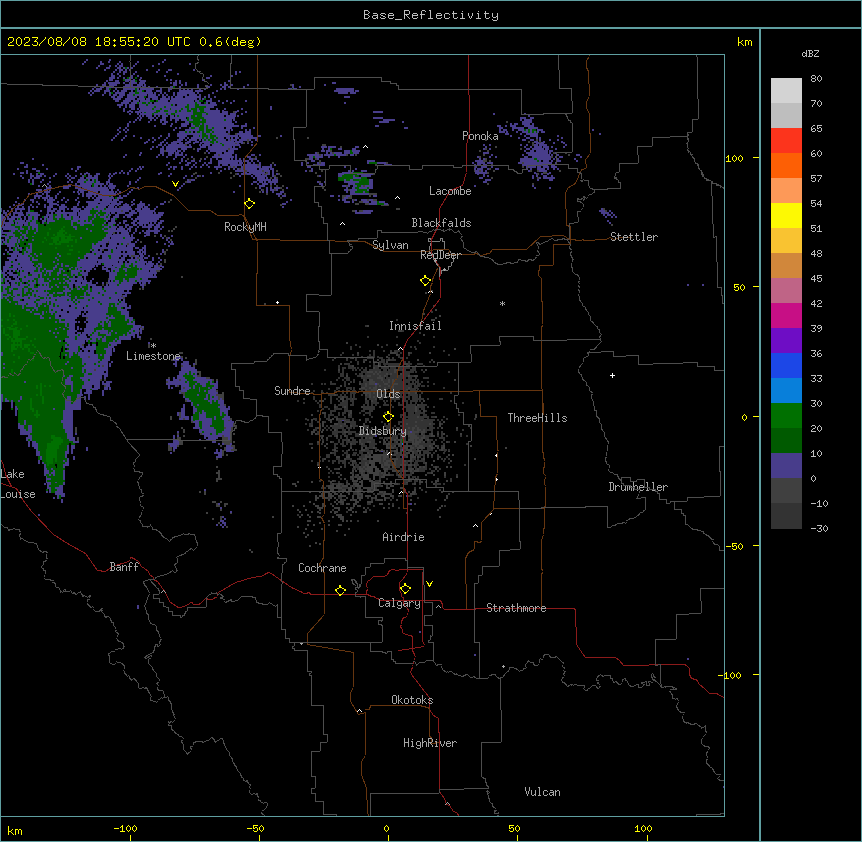Click the red 60 dBZ legend swatch
Image resolution: width=862 pixels, height=842 pixels.
coord(786,140)
